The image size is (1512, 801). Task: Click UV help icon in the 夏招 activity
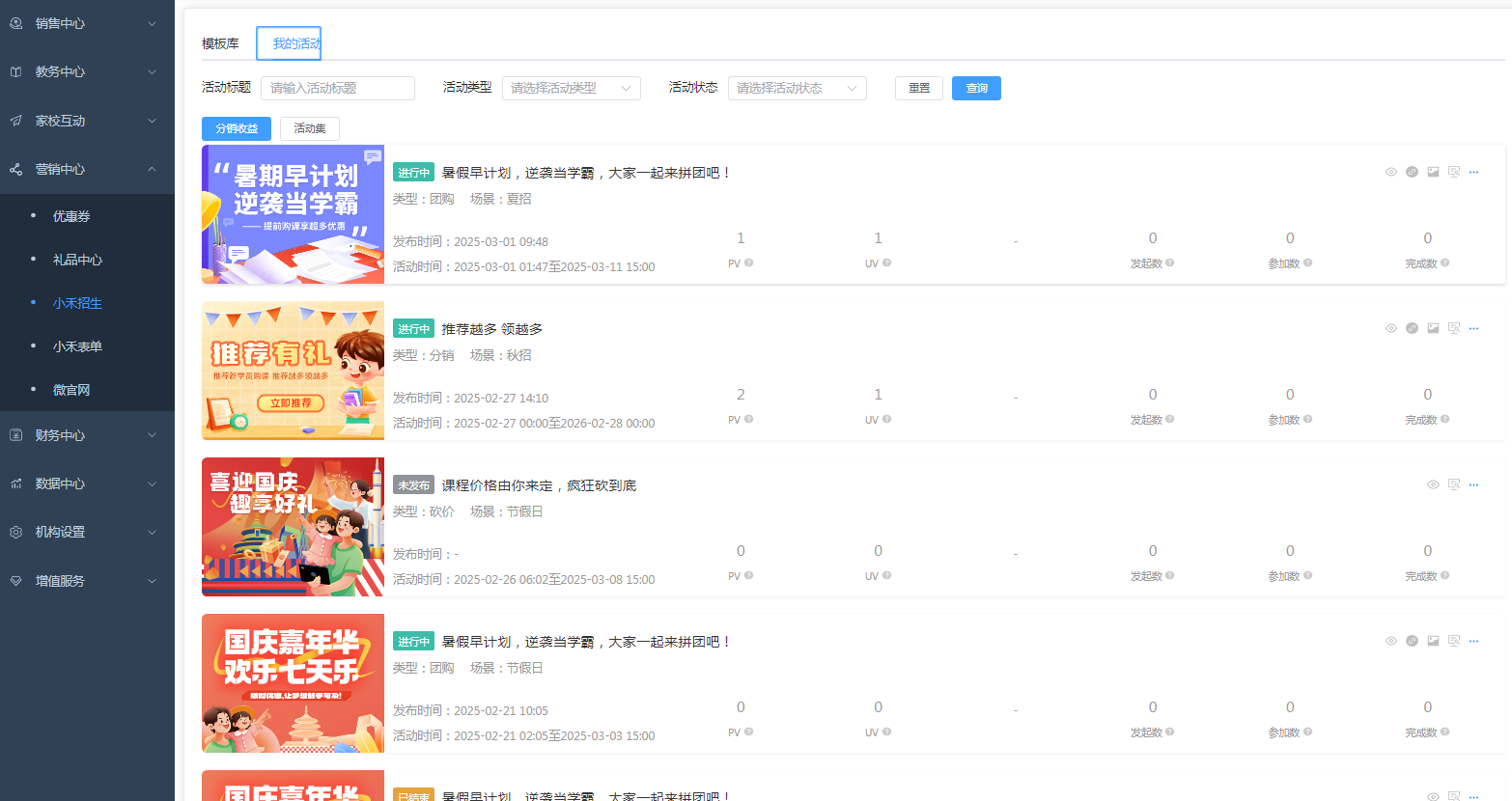click(x=886, y=262)
